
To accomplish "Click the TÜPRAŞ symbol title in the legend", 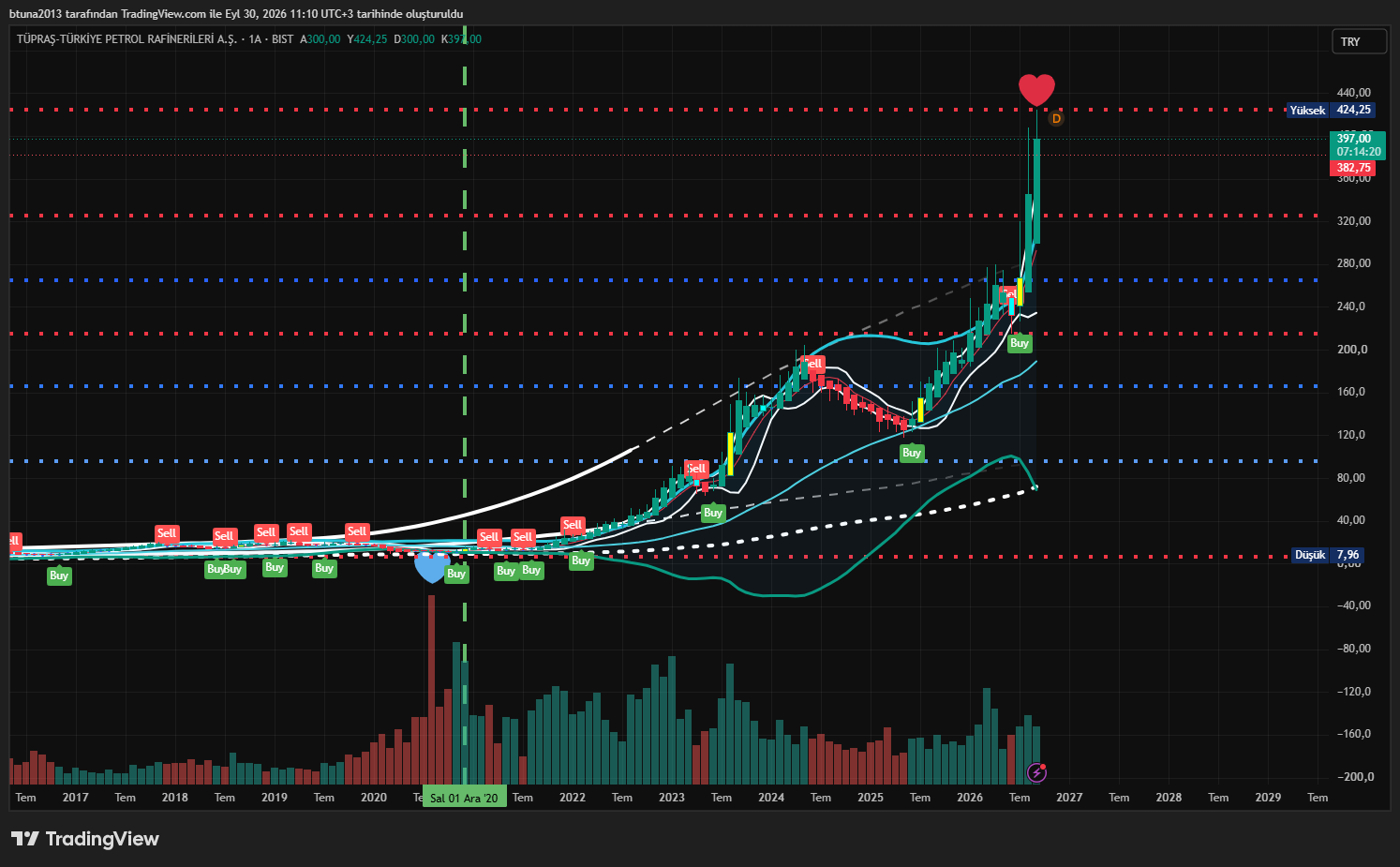I will [x=127, y=39].
